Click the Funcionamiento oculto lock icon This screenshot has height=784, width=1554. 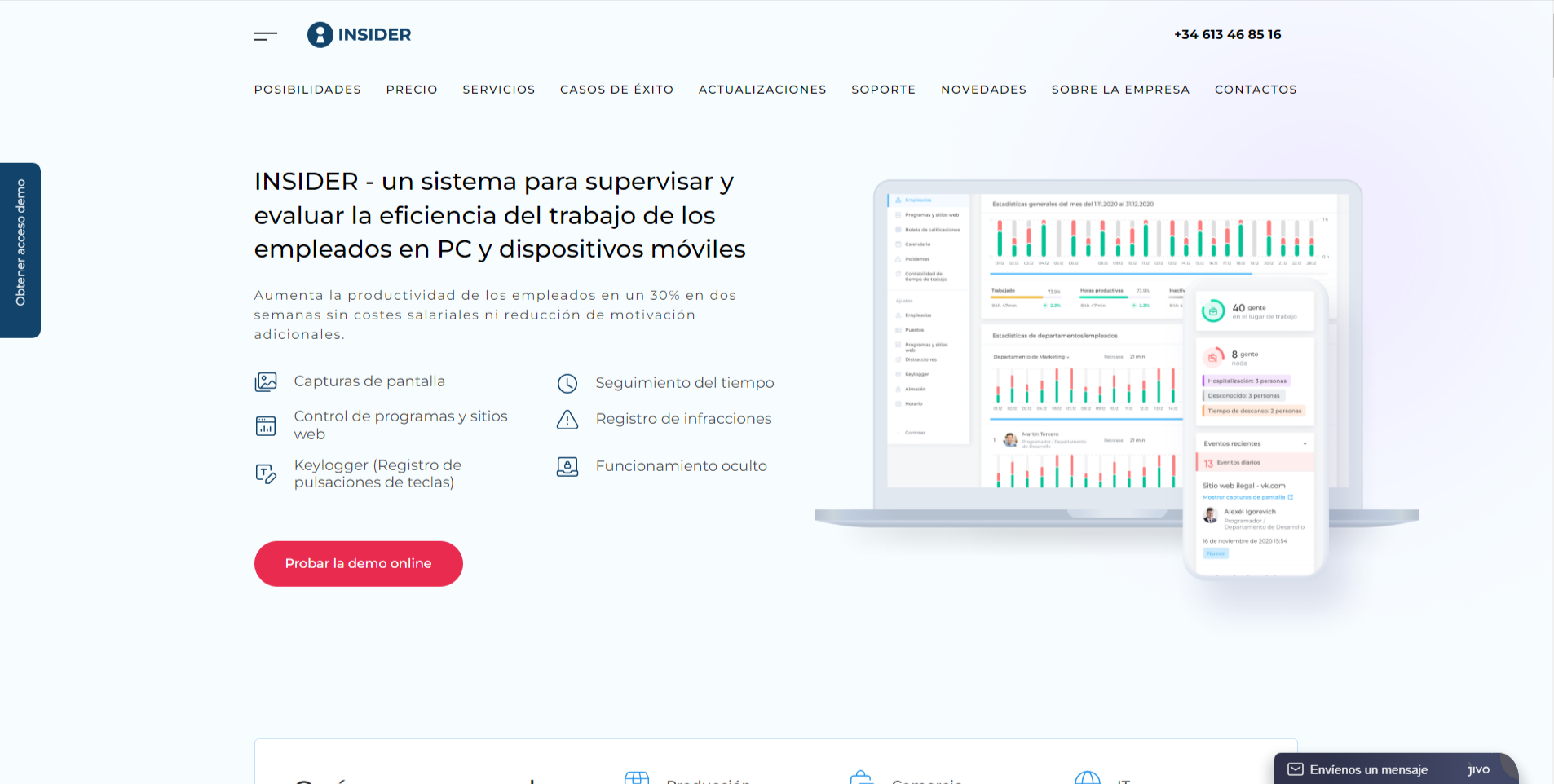[567, 466]
